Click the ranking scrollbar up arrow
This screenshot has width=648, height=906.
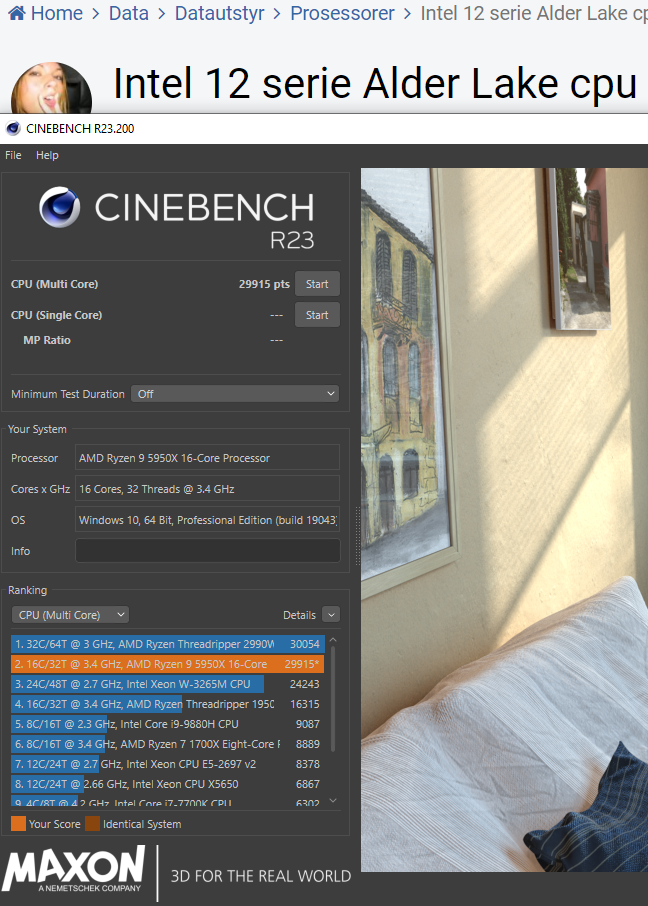[x=333, y=640]
